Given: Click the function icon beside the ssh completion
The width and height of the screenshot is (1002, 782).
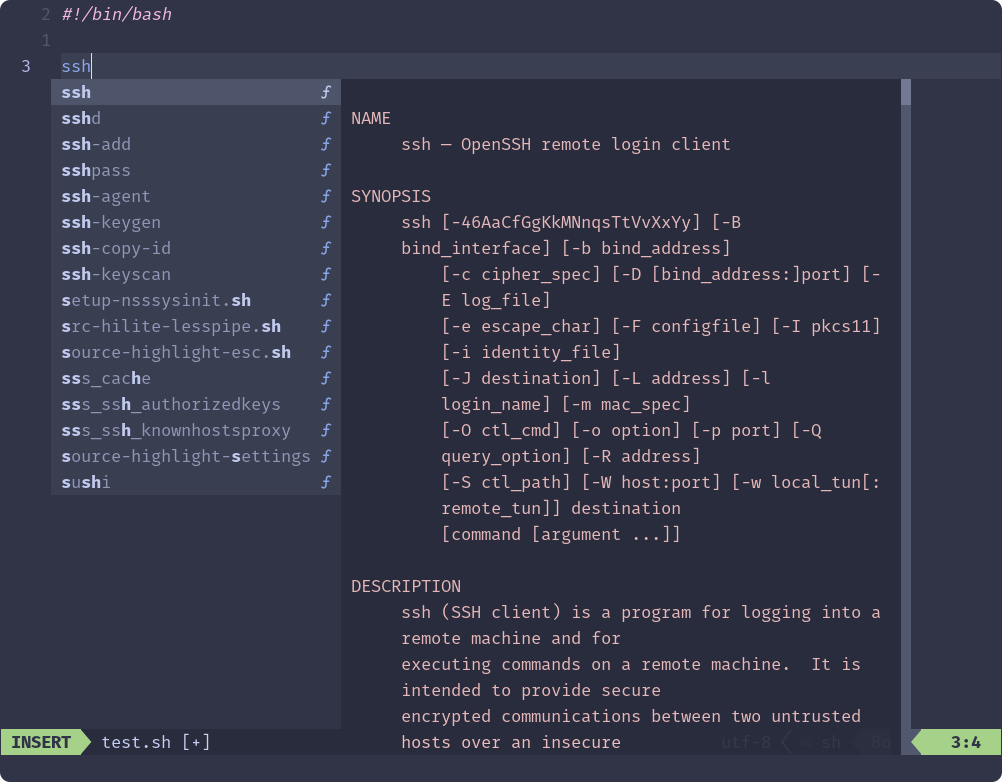Looking at the screenshot, I should [x=326, y=93].
